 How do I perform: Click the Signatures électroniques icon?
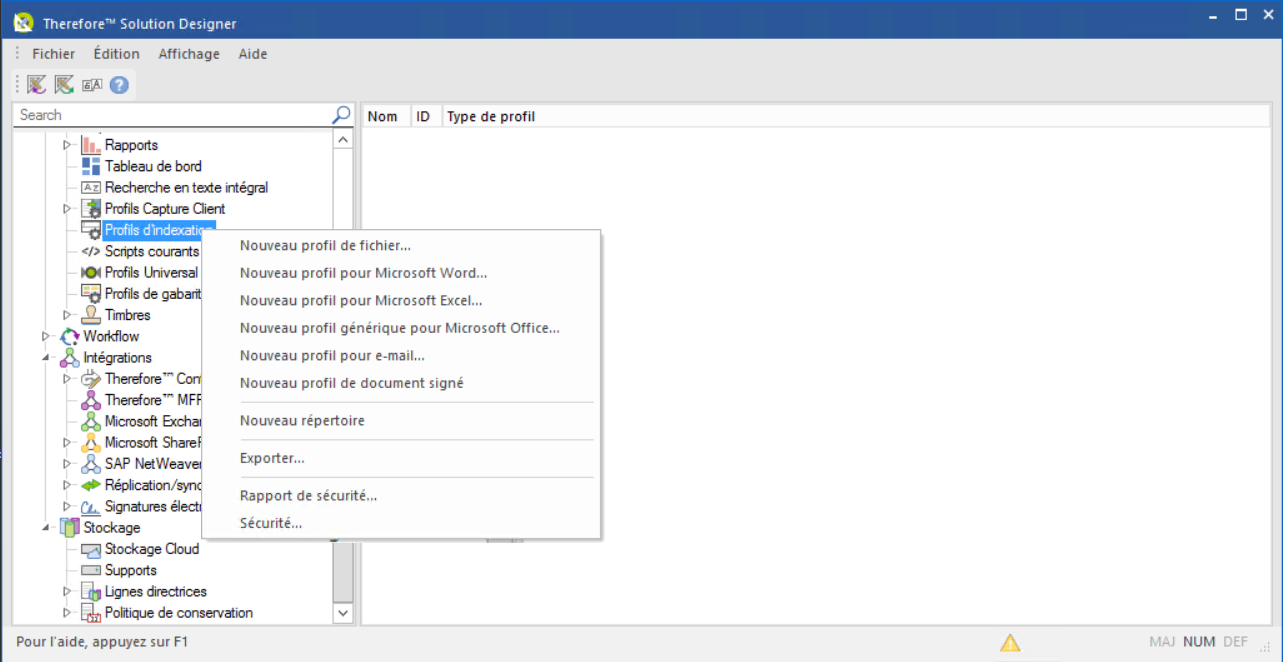91,506
